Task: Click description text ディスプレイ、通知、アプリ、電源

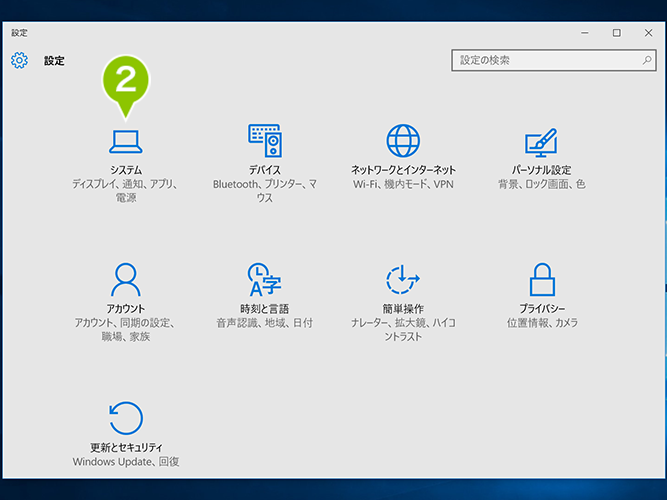Action: coord(125,191)
